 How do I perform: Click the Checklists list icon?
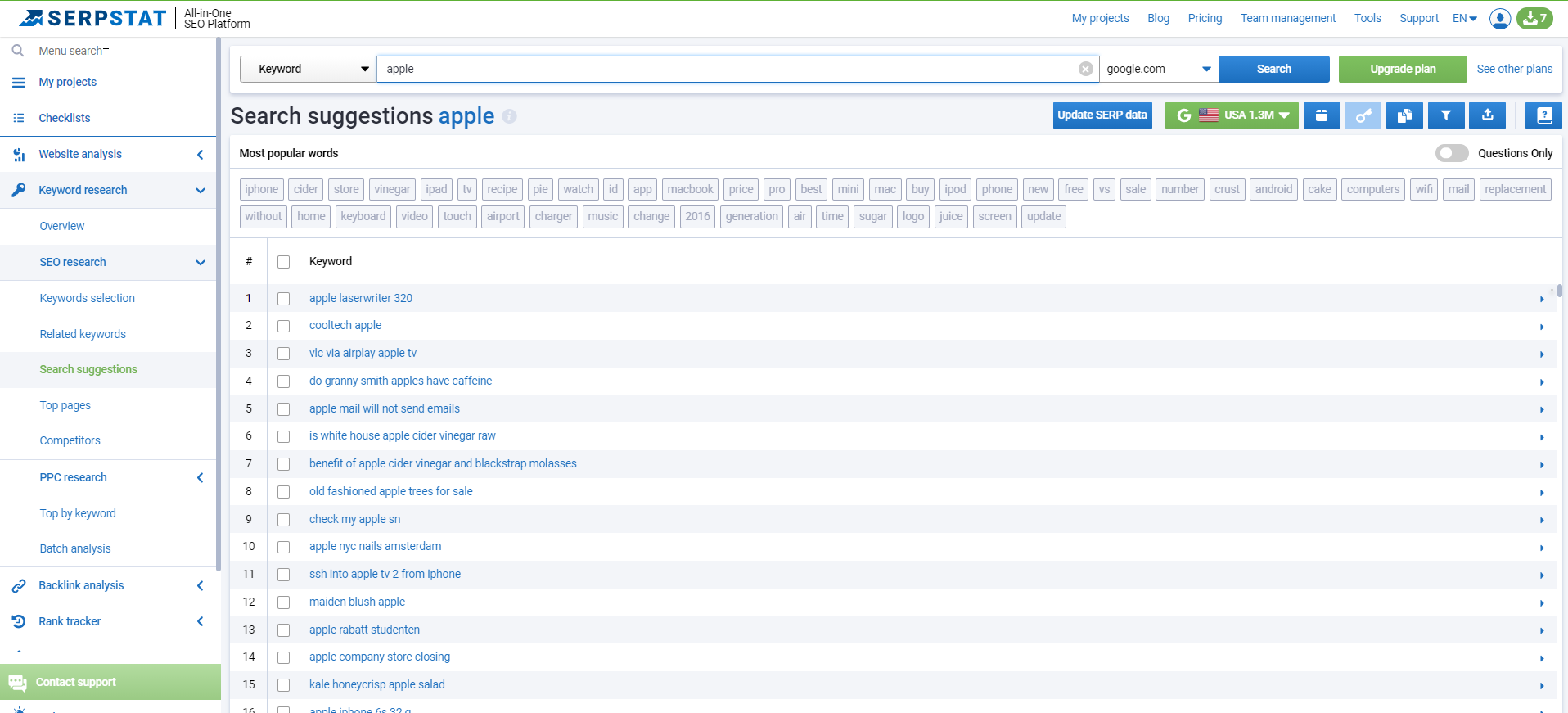[19, 118]
